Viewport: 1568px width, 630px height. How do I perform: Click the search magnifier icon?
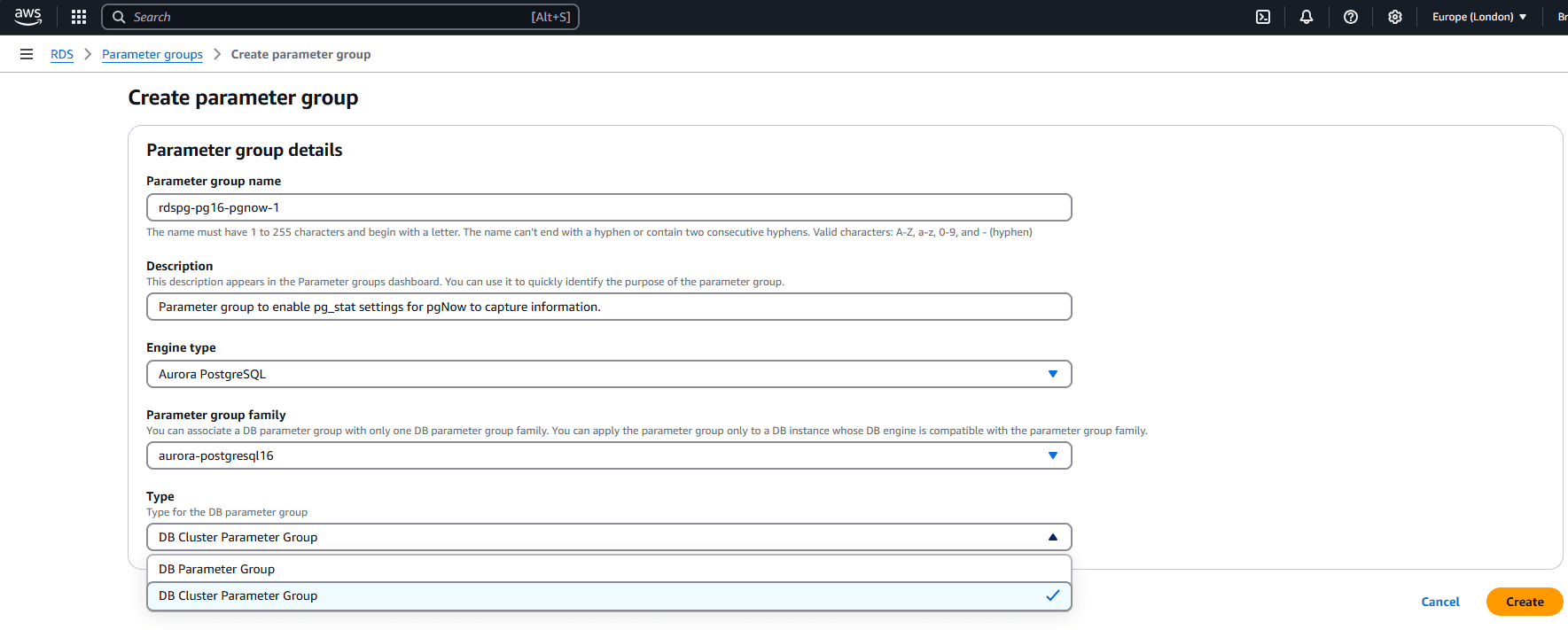click(x=119, y=17)
